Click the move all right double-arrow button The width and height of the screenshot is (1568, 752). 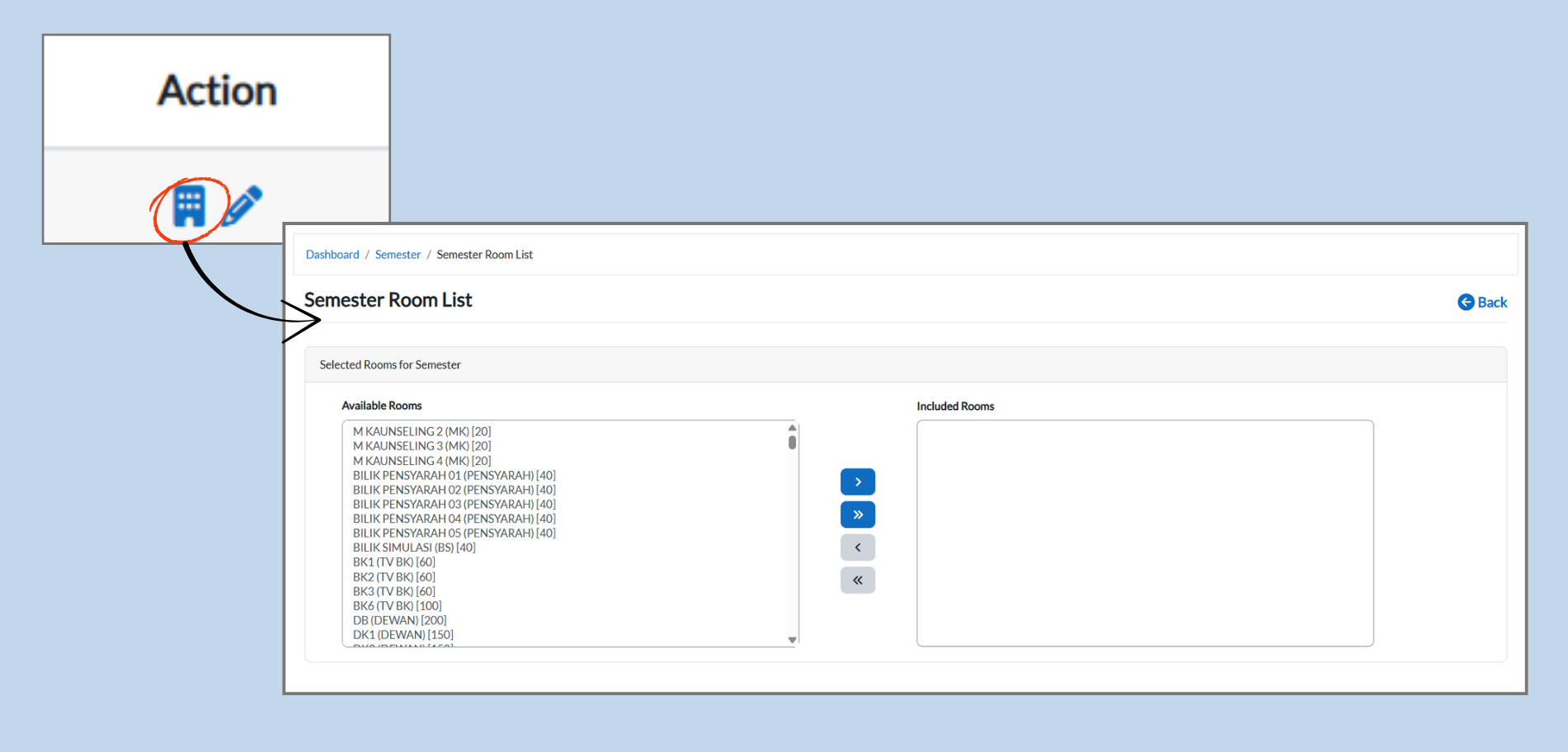(857, 515)
